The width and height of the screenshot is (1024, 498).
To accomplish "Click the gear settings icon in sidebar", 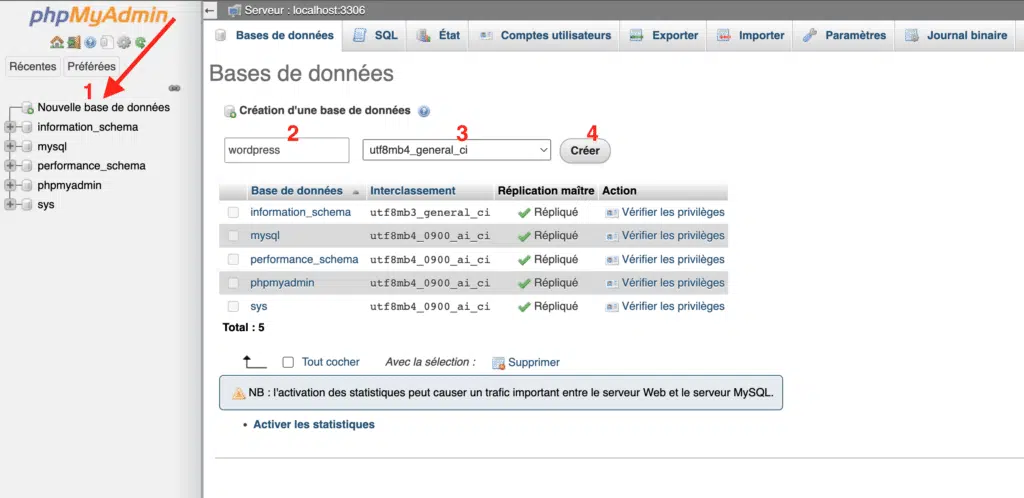I will pos(124,43).
